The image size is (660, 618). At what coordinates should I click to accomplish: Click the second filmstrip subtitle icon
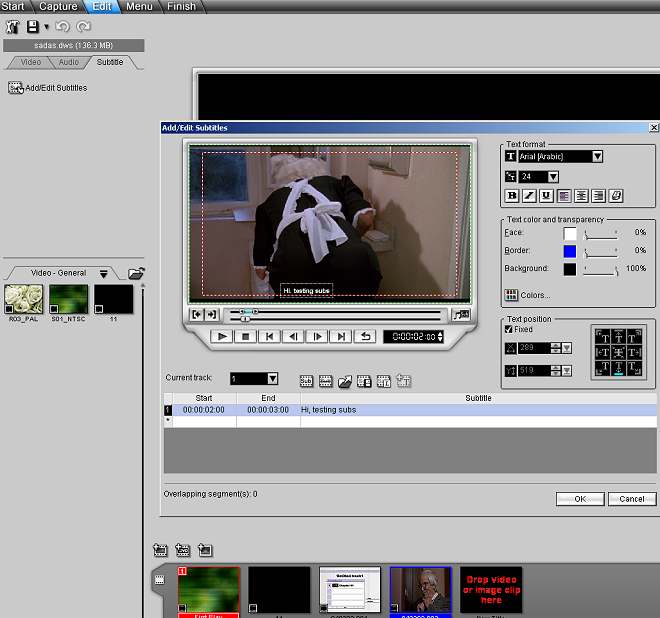click(x=325, y=381)
